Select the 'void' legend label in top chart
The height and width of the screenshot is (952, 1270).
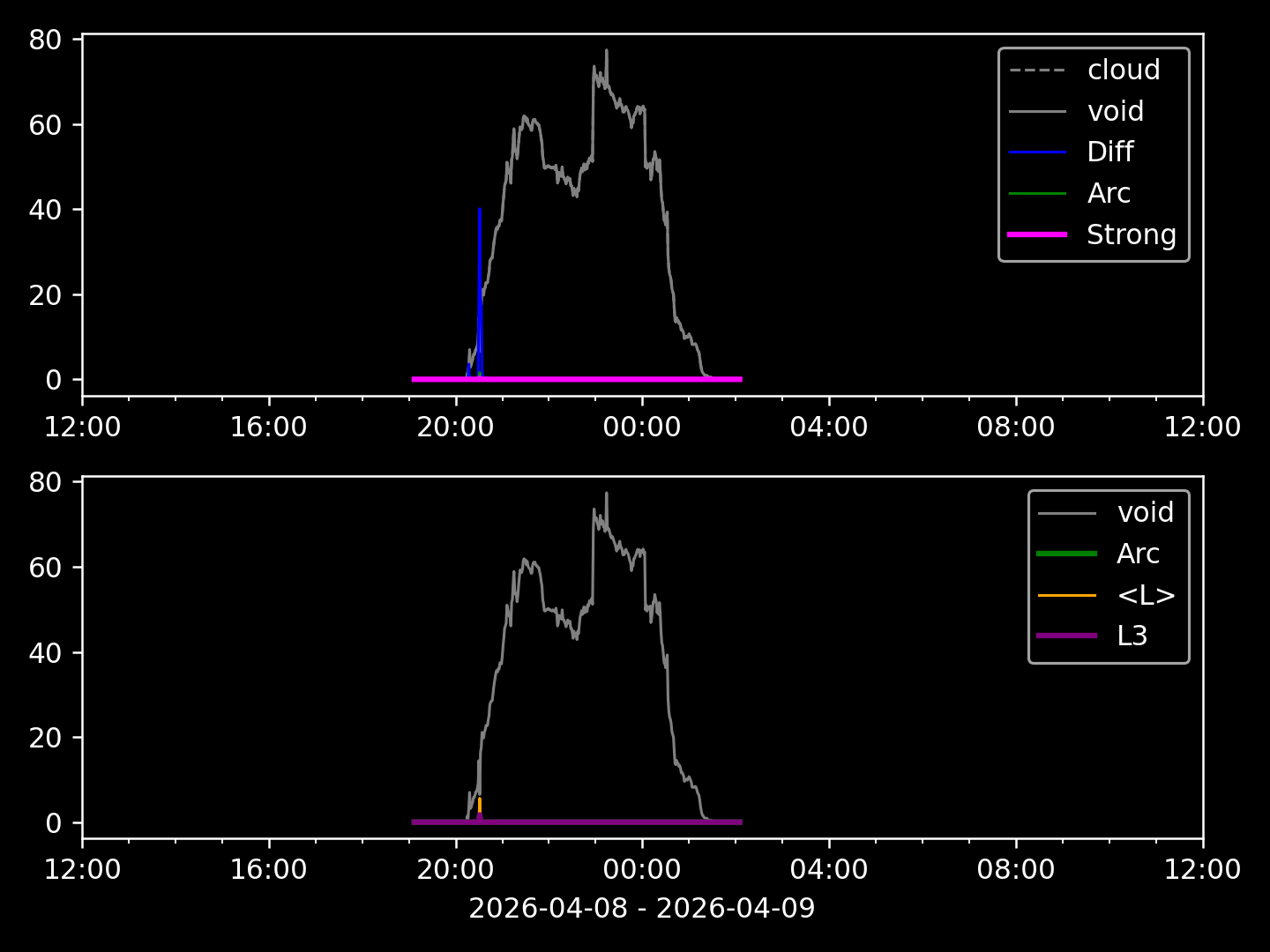coord(1115,111)
